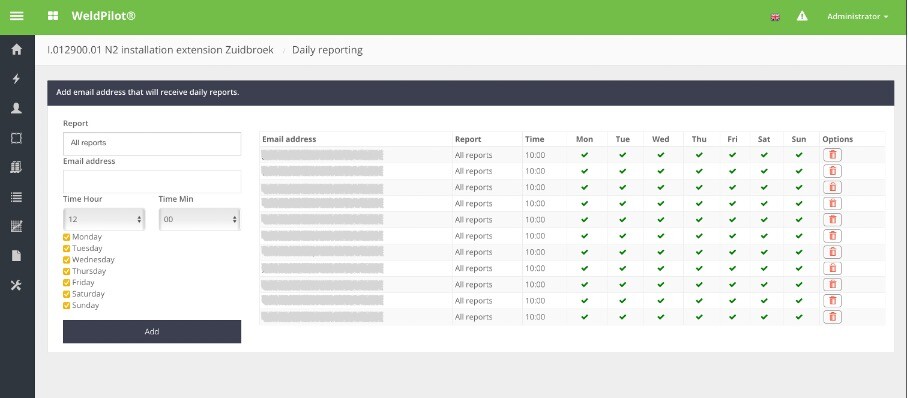The image size is (908, 398).
Task: Click the last row's Sun checkmark
Action: tap(799, 317)
